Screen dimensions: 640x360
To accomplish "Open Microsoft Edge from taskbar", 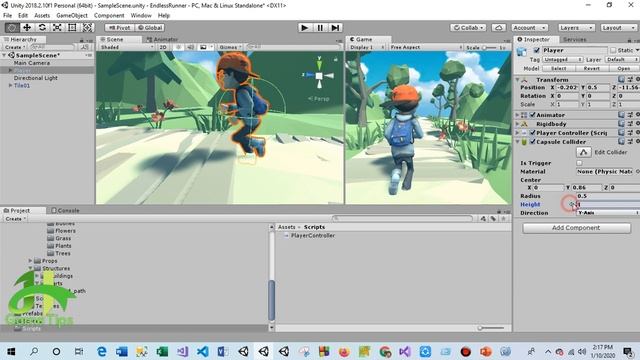I will (x=102, y=351).
